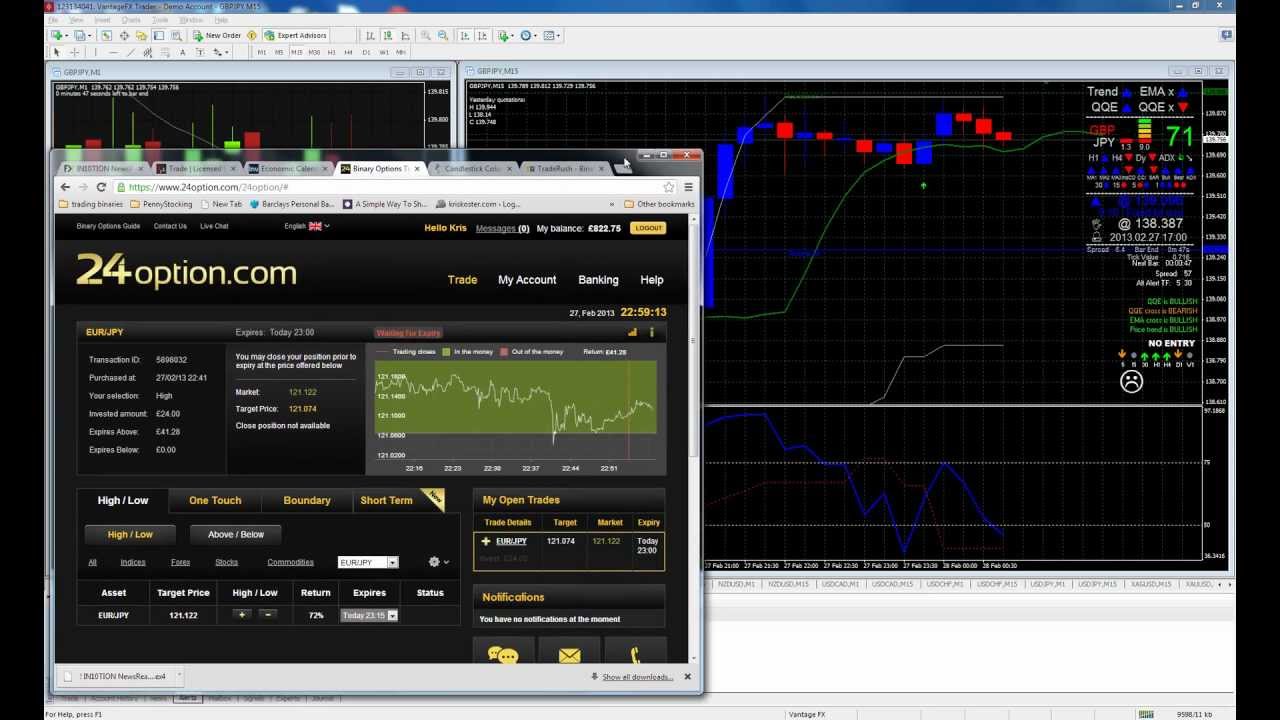The height and width of the screenshot is (720, 1280).
Task: Open PennyStocking bookmark folder
Action: [x=161, y=204]
